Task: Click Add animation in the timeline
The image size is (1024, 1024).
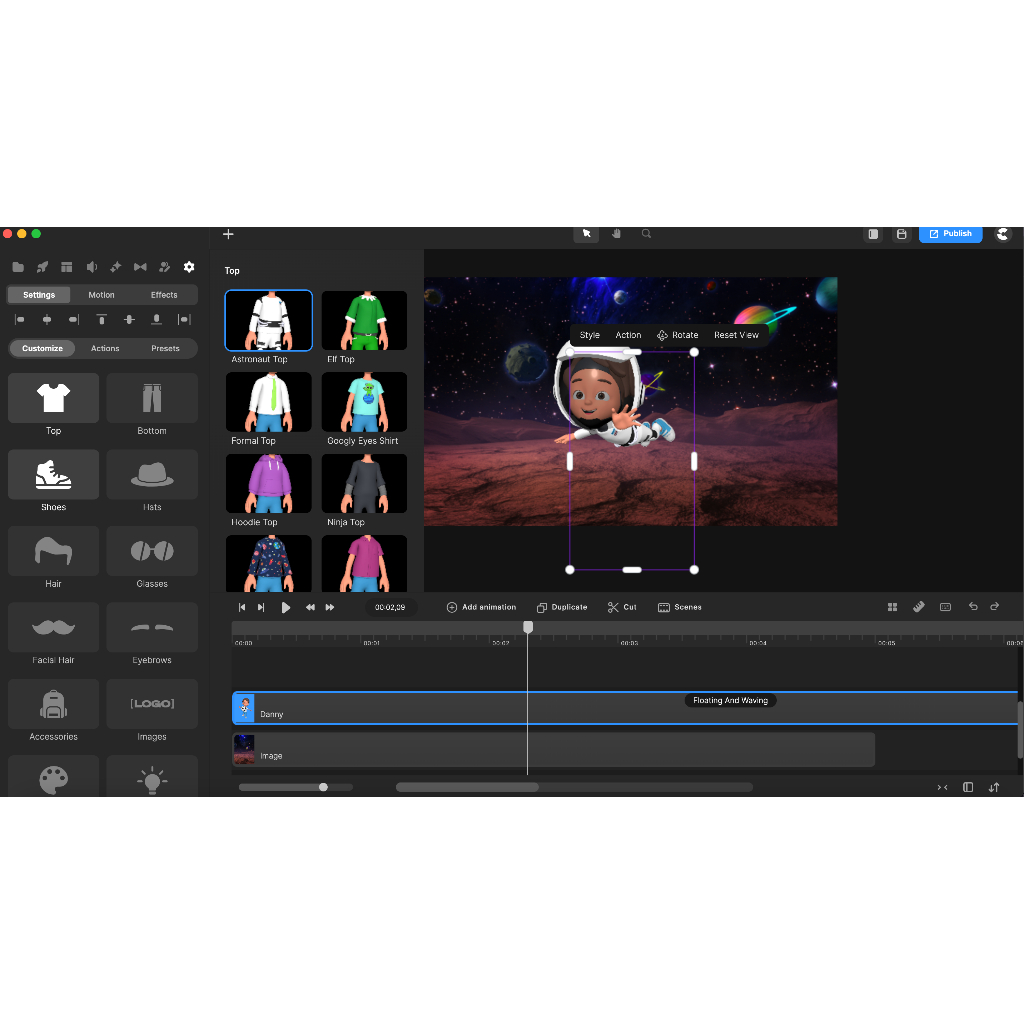Action: [x=481, y=607]
